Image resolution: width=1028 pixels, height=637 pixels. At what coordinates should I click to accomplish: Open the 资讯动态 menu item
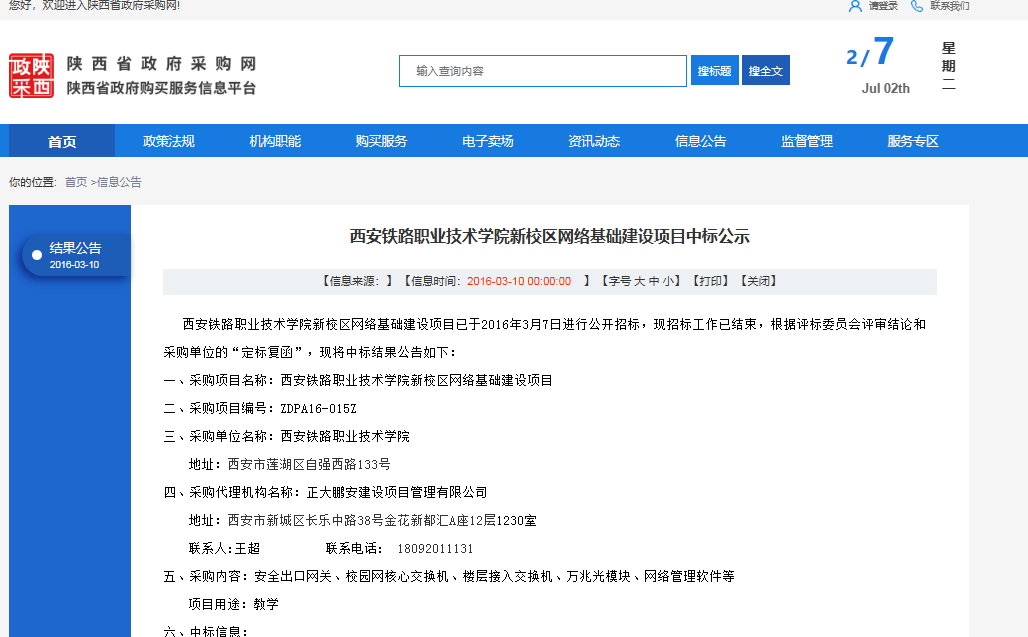[x=594, y=141]
